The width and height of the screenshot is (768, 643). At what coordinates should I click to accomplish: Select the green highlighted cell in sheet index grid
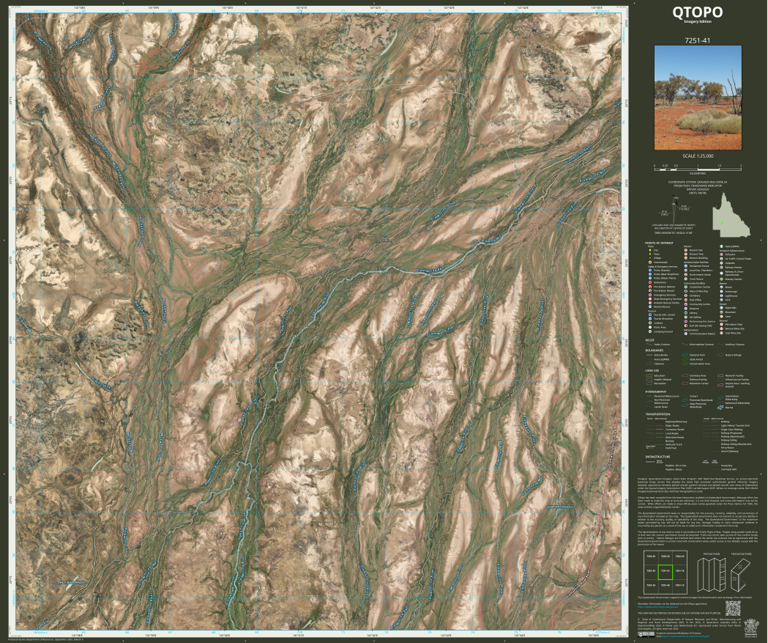pyautogui.click(x=666, y=572)
